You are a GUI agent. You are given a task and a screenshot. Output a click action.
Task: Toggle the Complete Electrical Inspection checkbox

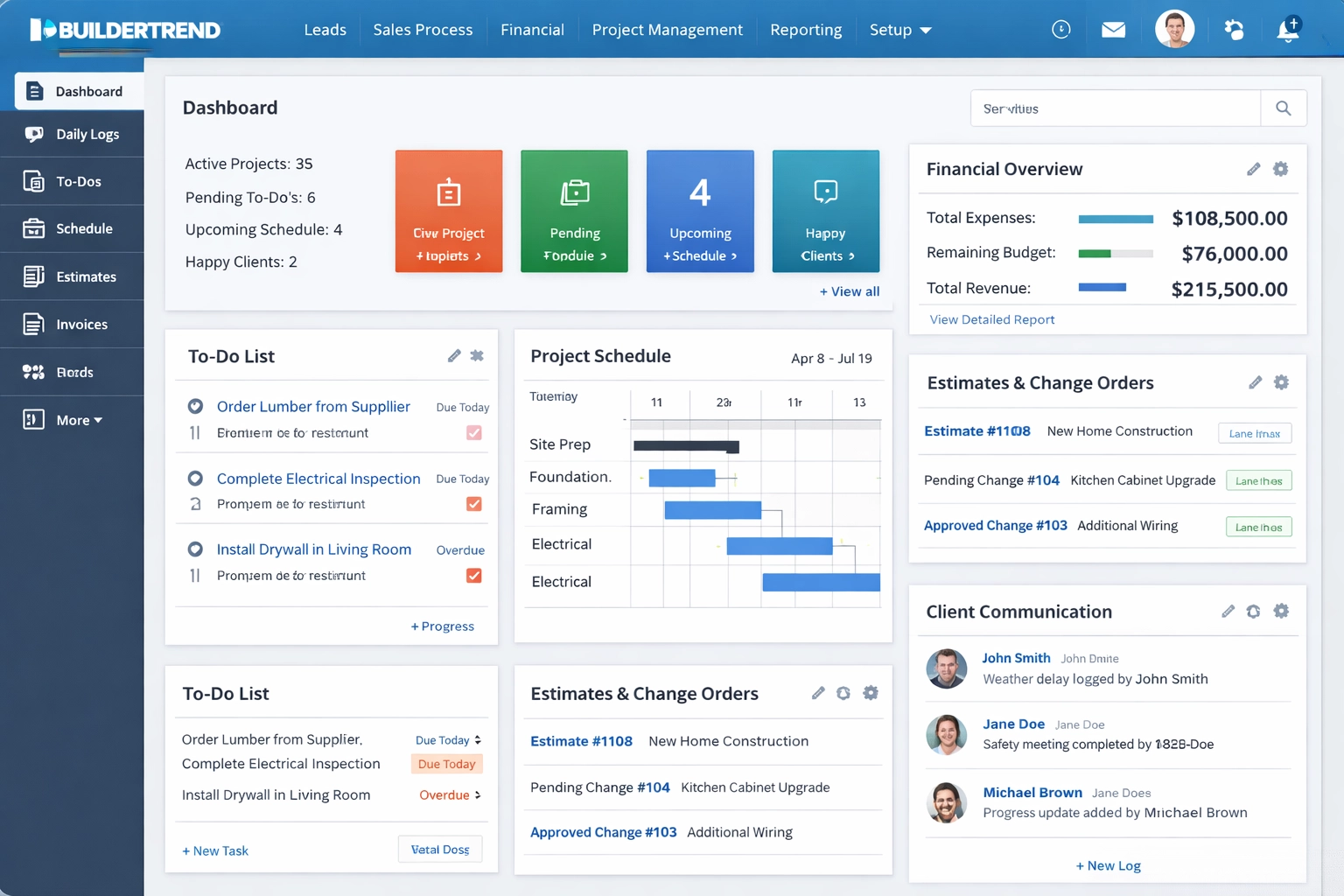pyautogui.click(x=473, y=503)
